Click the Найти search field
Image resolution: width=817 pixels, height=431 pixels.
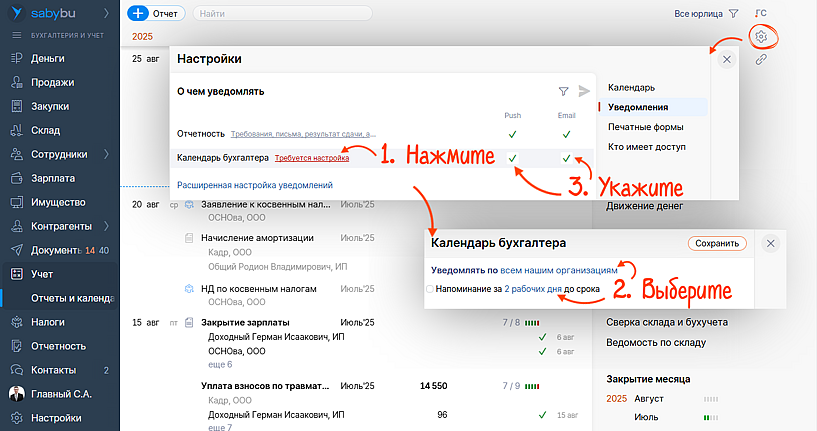280,14
